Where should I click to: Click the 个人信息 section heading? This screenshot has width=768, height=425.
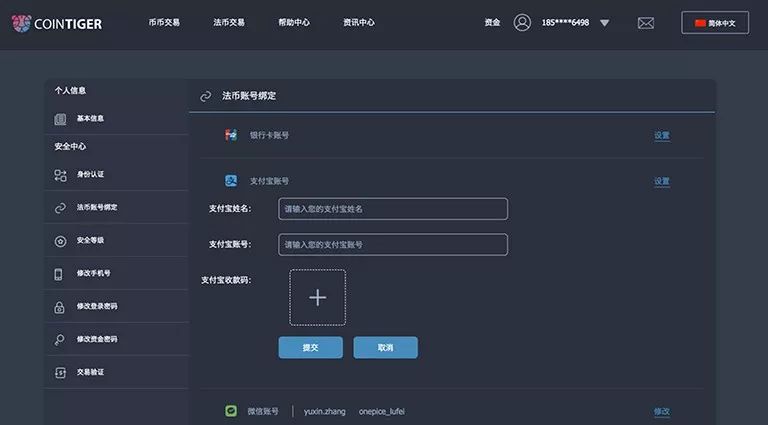click(x=70, y=91)
